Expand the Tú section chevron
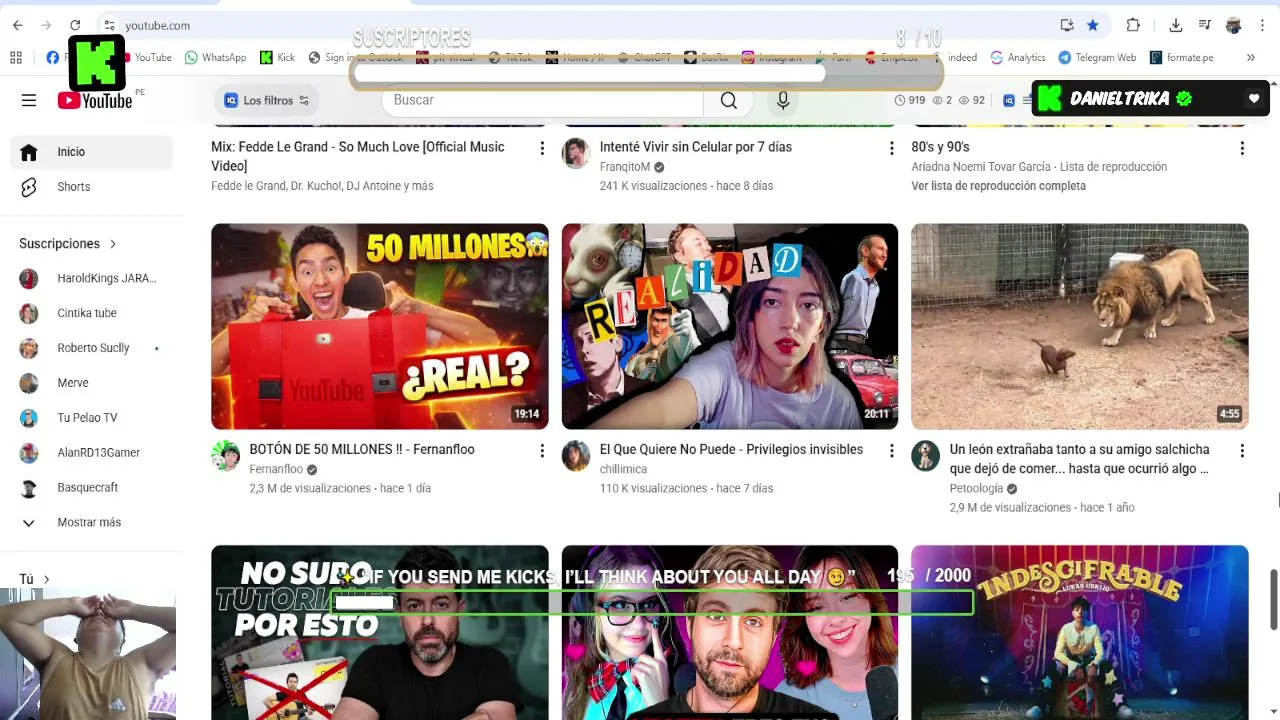Image resolution: width=1280 pixels, height=720 pixels. pyautogui.click(x=46, y=579)
